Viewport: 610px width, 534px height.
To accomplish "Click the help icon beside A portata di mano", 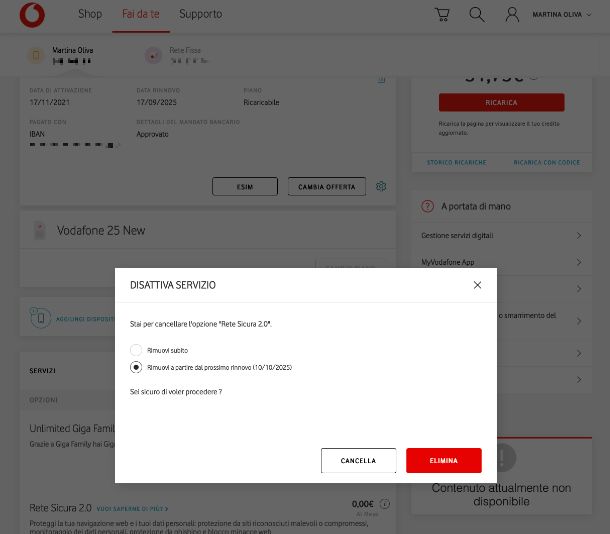I will click(428, 206).
